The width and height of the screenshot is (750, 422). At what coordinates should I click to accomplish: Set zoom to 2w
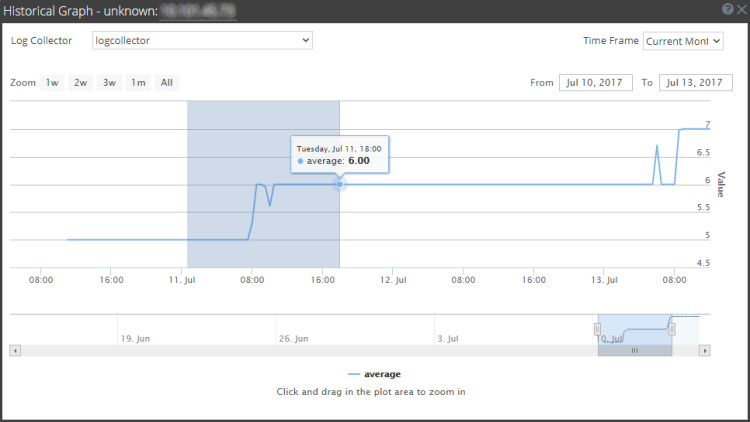pyautogui.click(x=80, y=83)
